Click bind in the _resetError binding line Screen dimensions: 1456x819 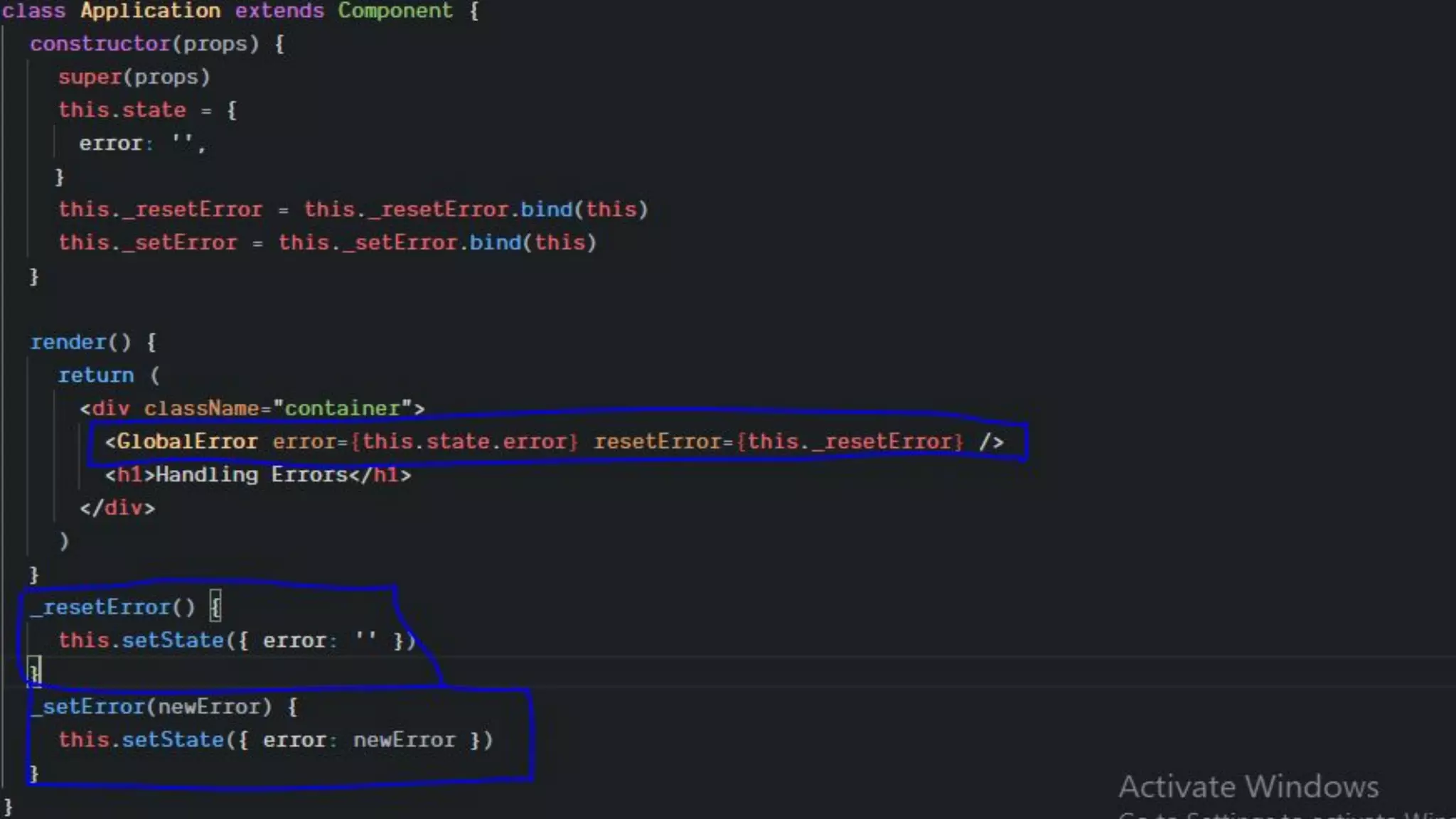[x=546, y=210]
